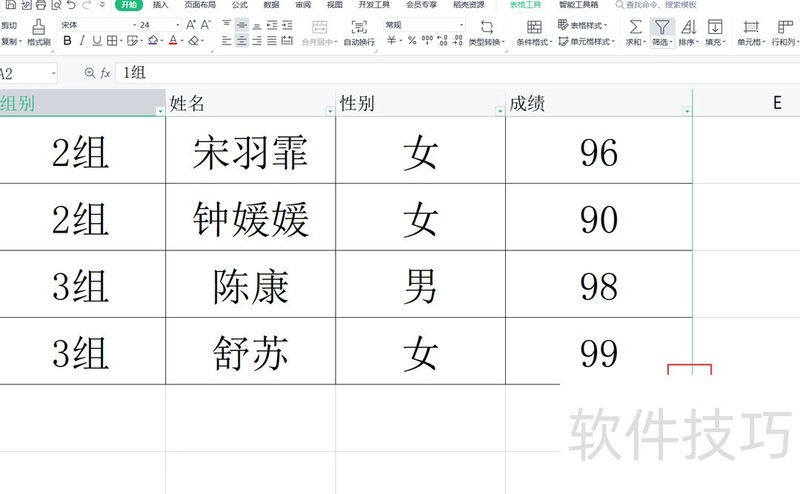Click the fill color bucket icon
Viewport: 800px width, 494px height.
point(153,40)
